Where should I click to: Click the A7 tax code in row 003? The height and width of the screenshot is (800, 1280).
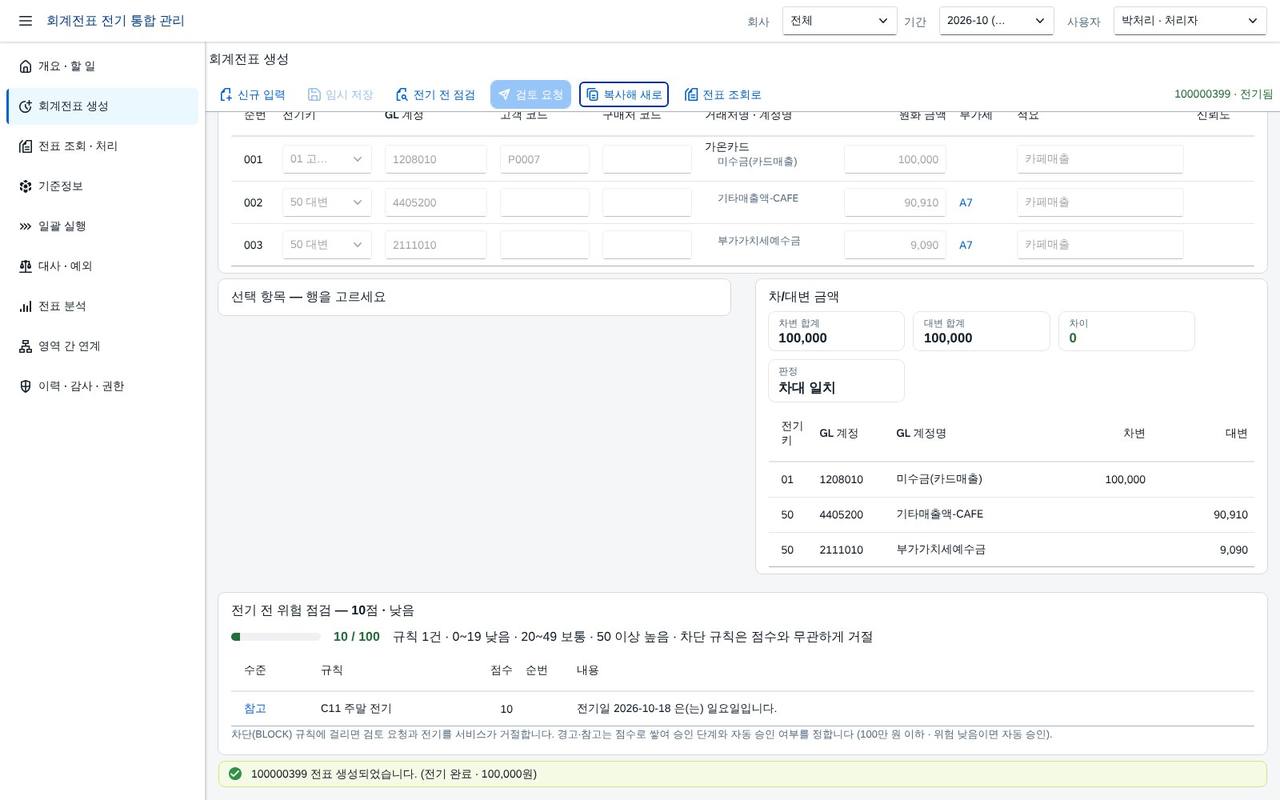[x=966, y=245]
